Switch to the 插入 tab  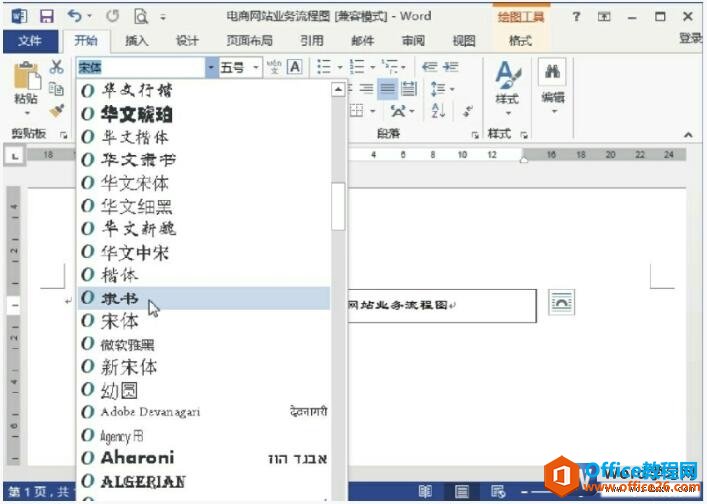point(136,41)
